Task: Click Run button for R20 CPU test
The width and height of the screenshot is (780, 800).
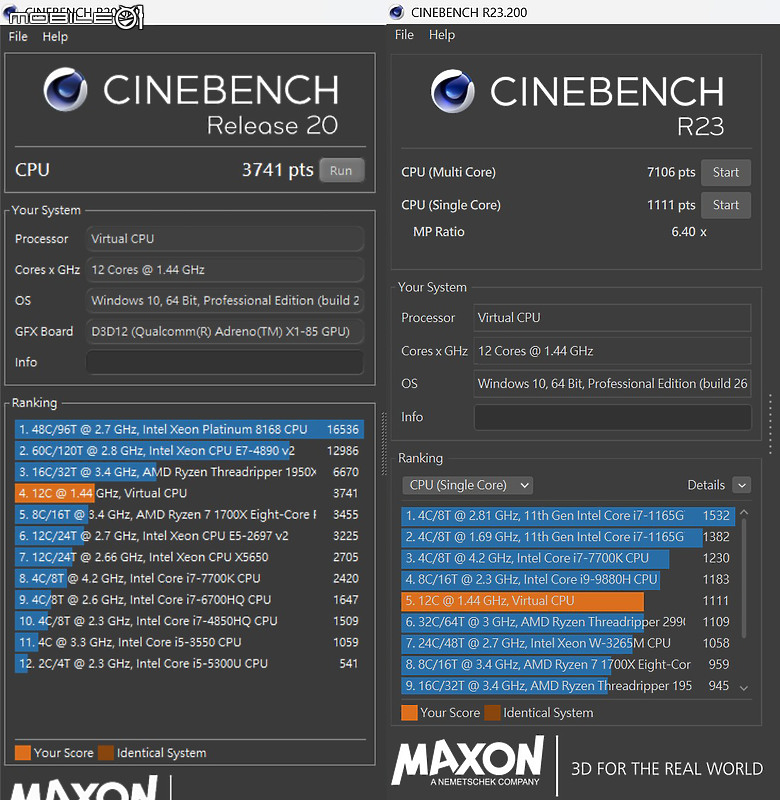Action: (342, 170)
